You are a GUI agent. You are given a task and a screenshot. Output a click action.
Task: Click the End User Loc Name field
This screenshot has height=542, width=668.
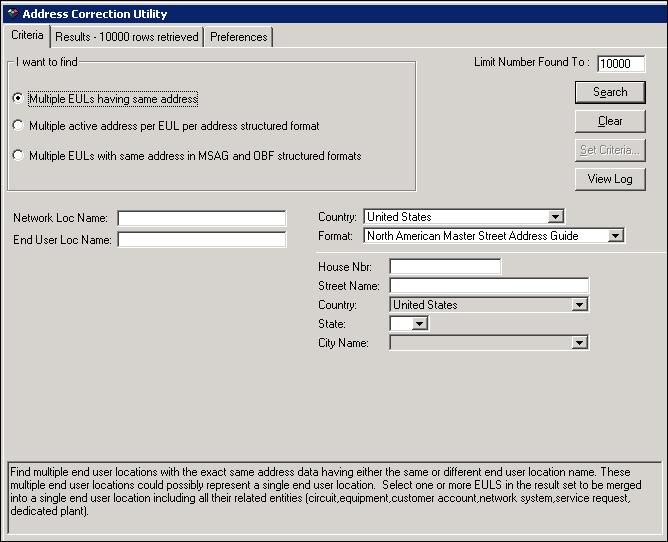202,239
